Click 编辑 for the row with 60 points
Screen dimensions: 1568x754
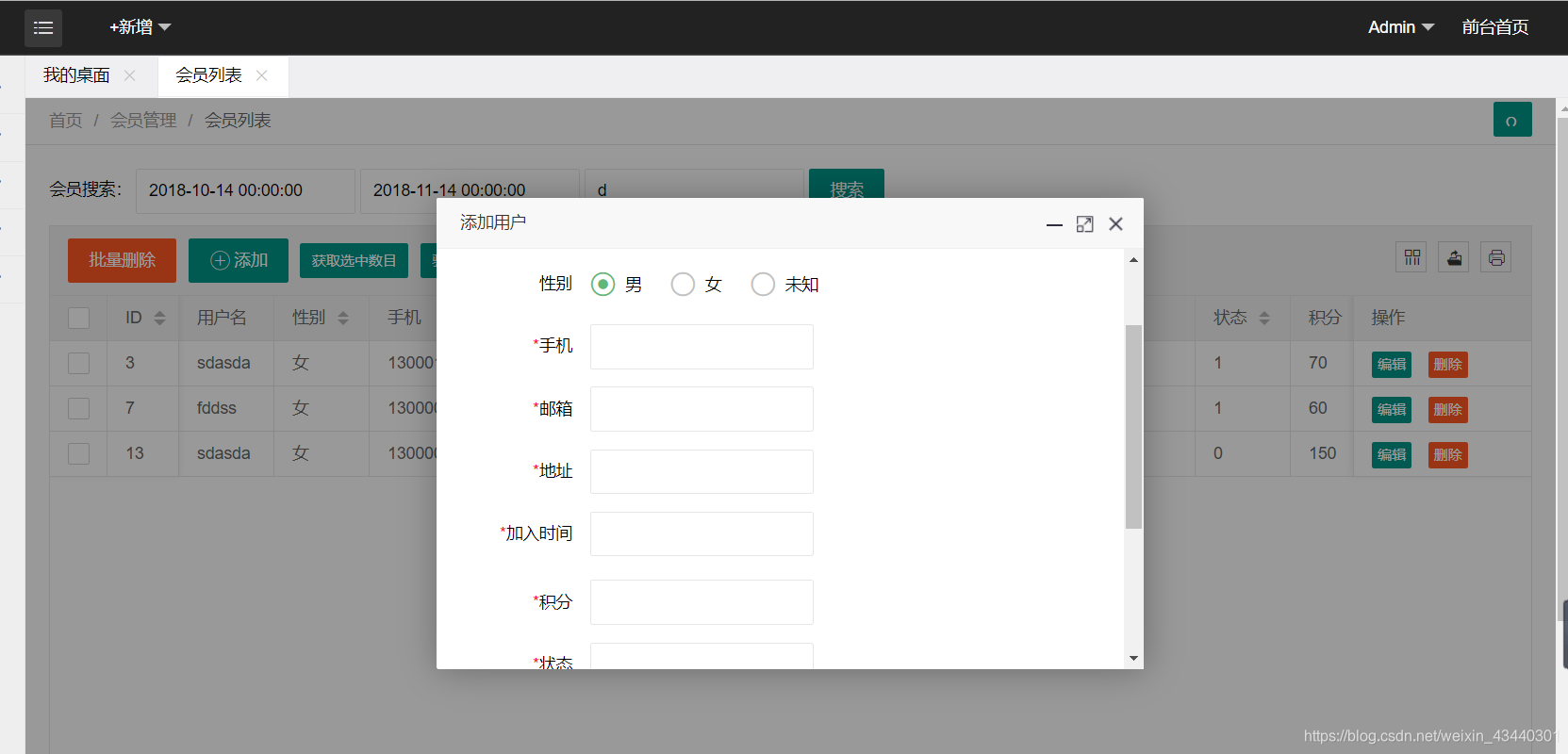pyautogui.click(x=1392, y=409)
